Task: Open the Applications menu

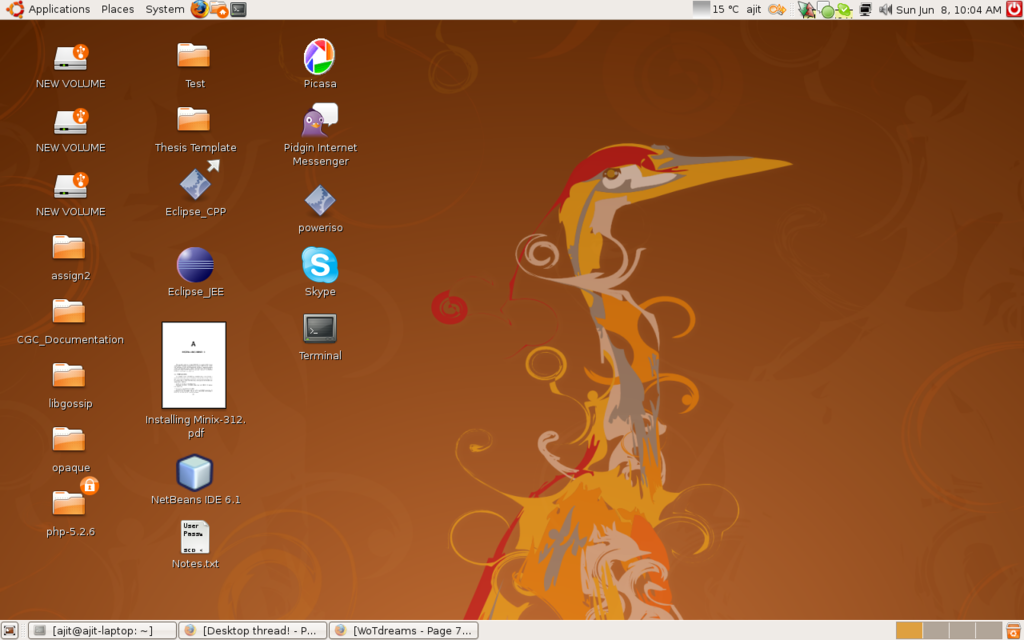Action: tap(58, 9)
